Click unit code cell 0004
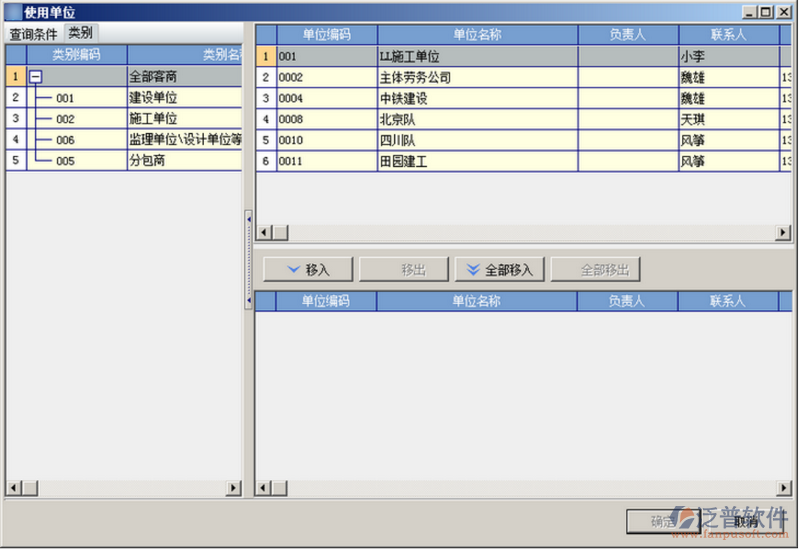This screenshot has height=550, width=799. (327, 98)
